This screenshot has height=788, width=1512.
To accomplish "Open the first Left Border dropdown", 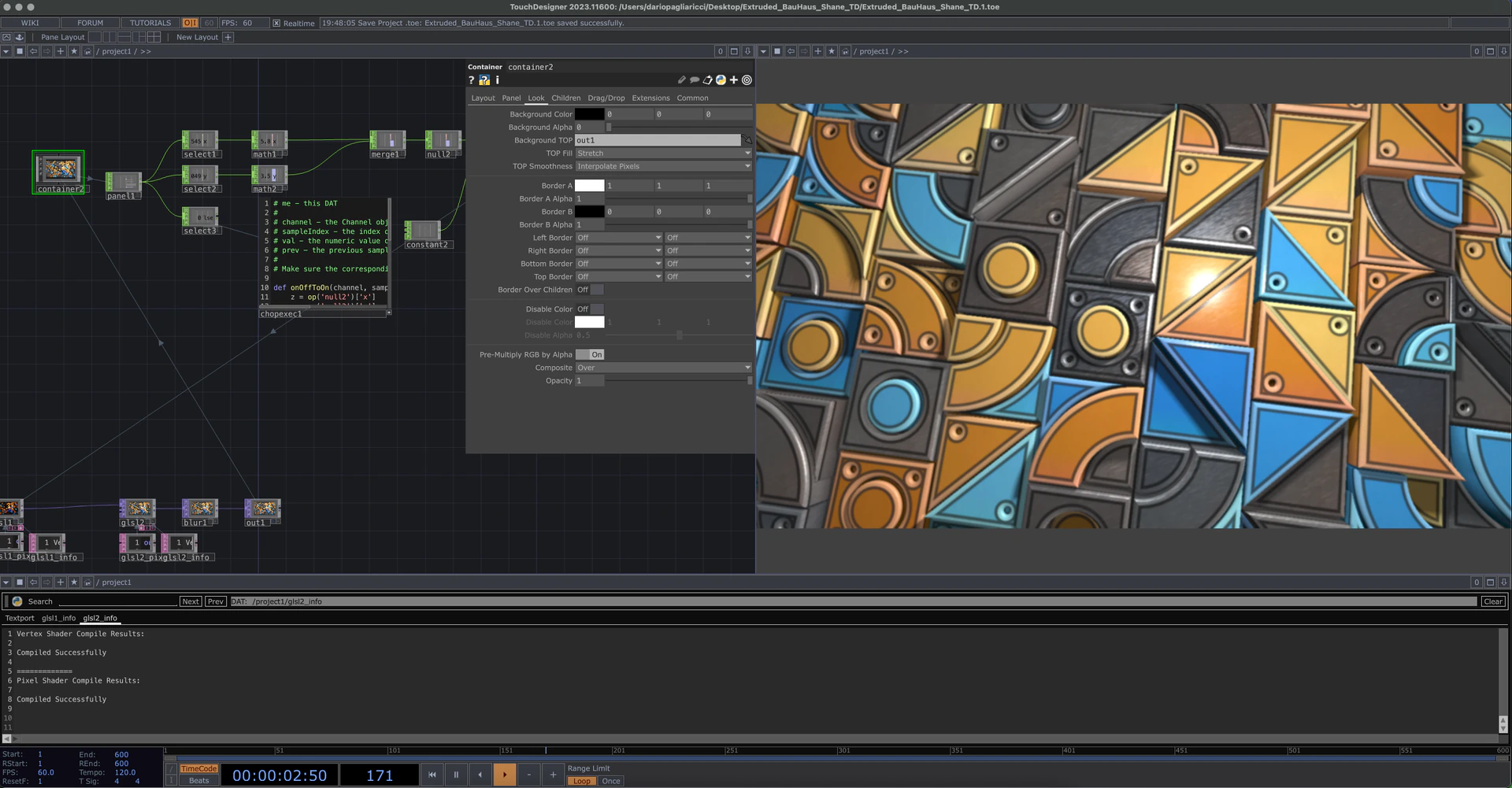I will tap(619, 238).
